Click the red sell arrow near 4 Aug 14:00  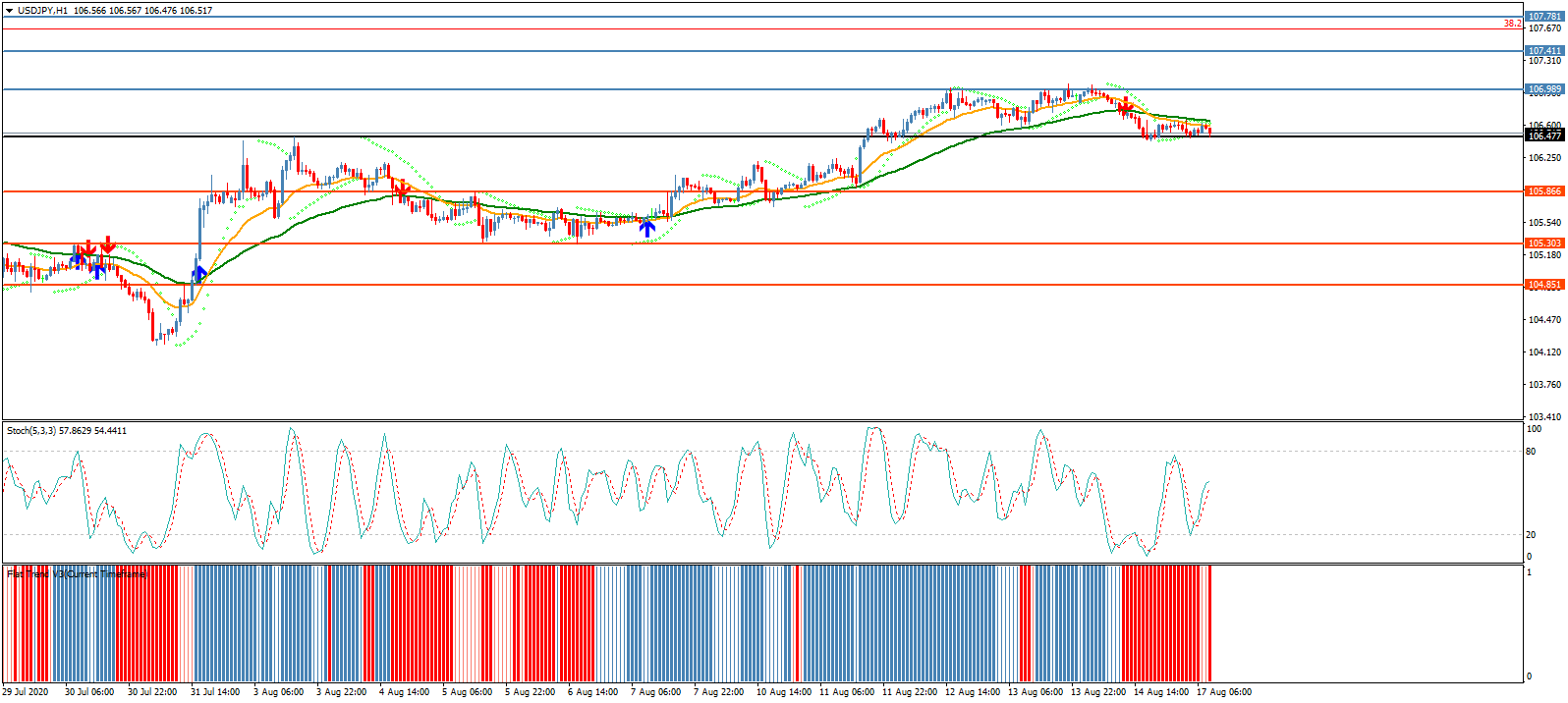[402, 188]
